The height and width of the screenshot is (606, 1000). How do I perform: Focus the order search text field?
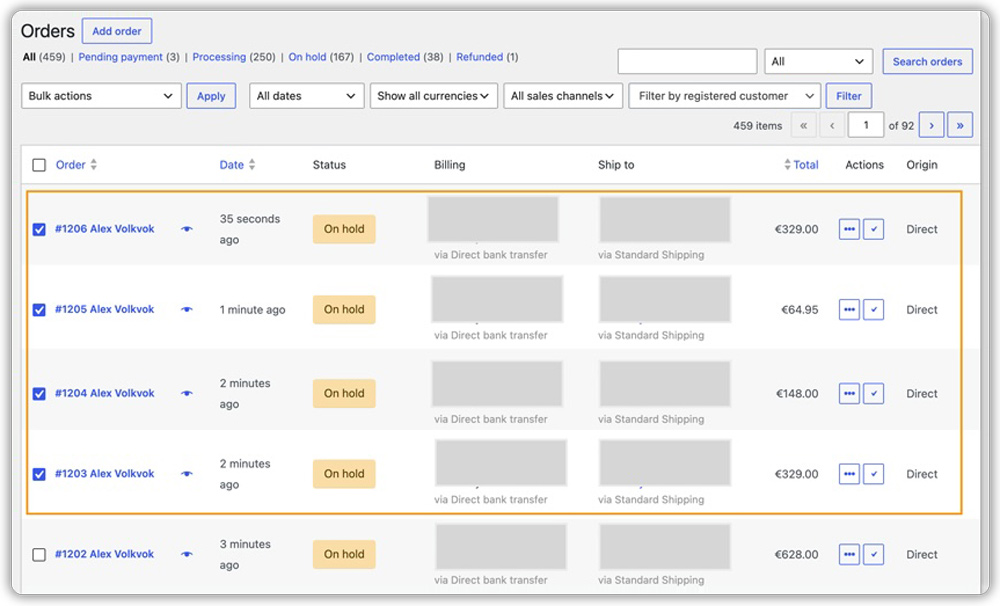click(x=688, y=61)
